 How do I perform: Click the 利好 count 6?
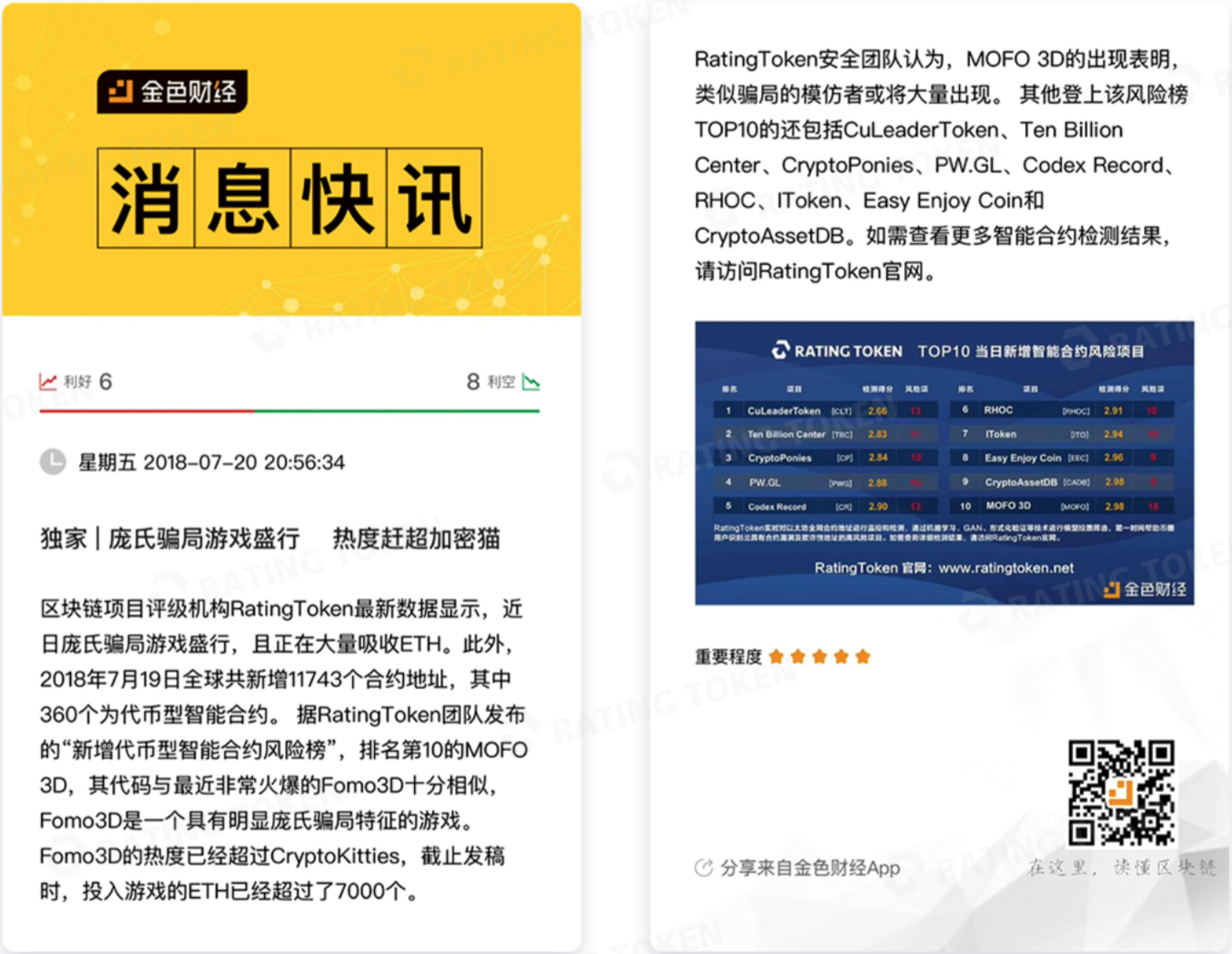click(106, 381)
